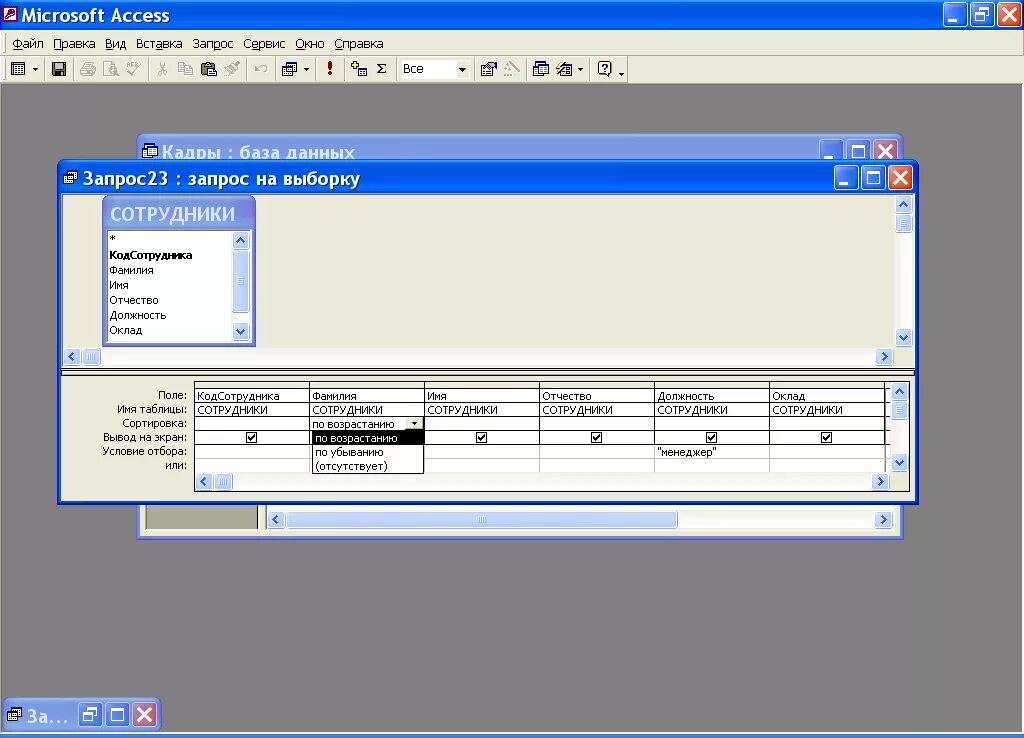
Task: Open the Окно menu
Action: point(310,44)
